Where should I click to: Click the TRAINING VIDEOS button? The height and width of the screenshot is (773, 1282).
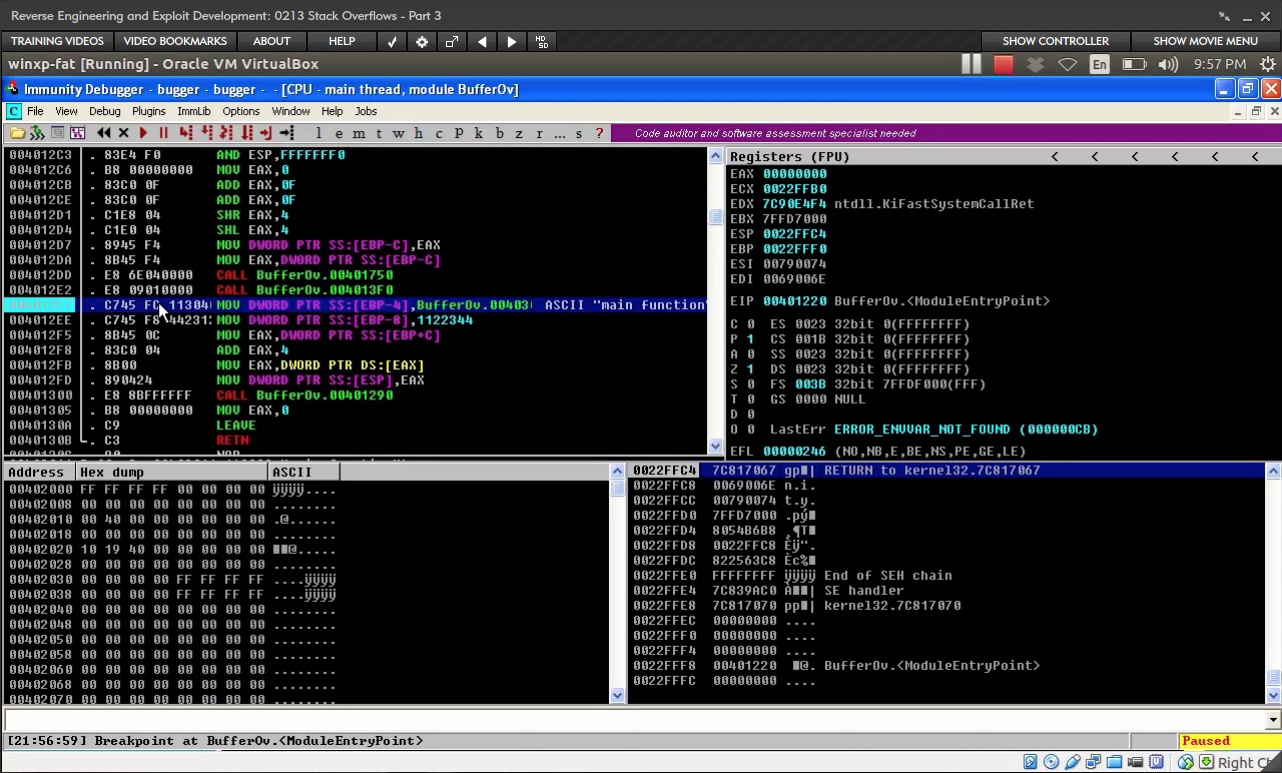tap(57, 41)
